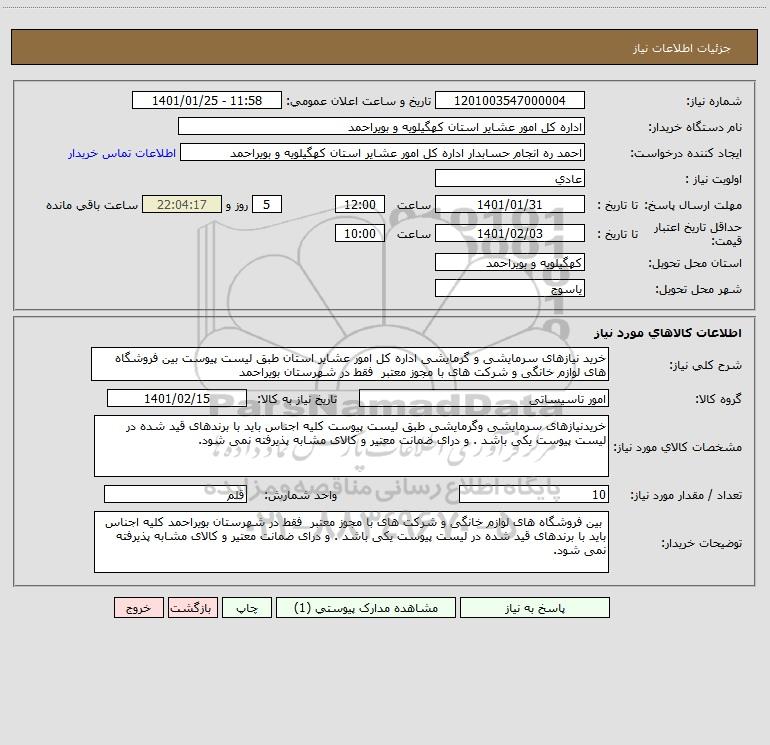
Task: Click the نام دستگاه خریدار field
Action: tap(381, 126)
